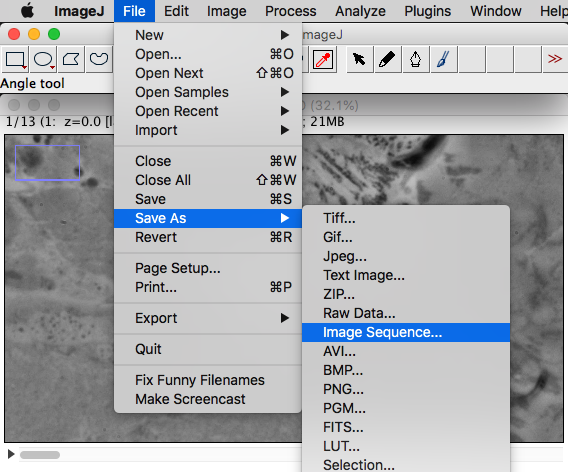Click the blue rectangular selection on image

[x=47, y=163]
